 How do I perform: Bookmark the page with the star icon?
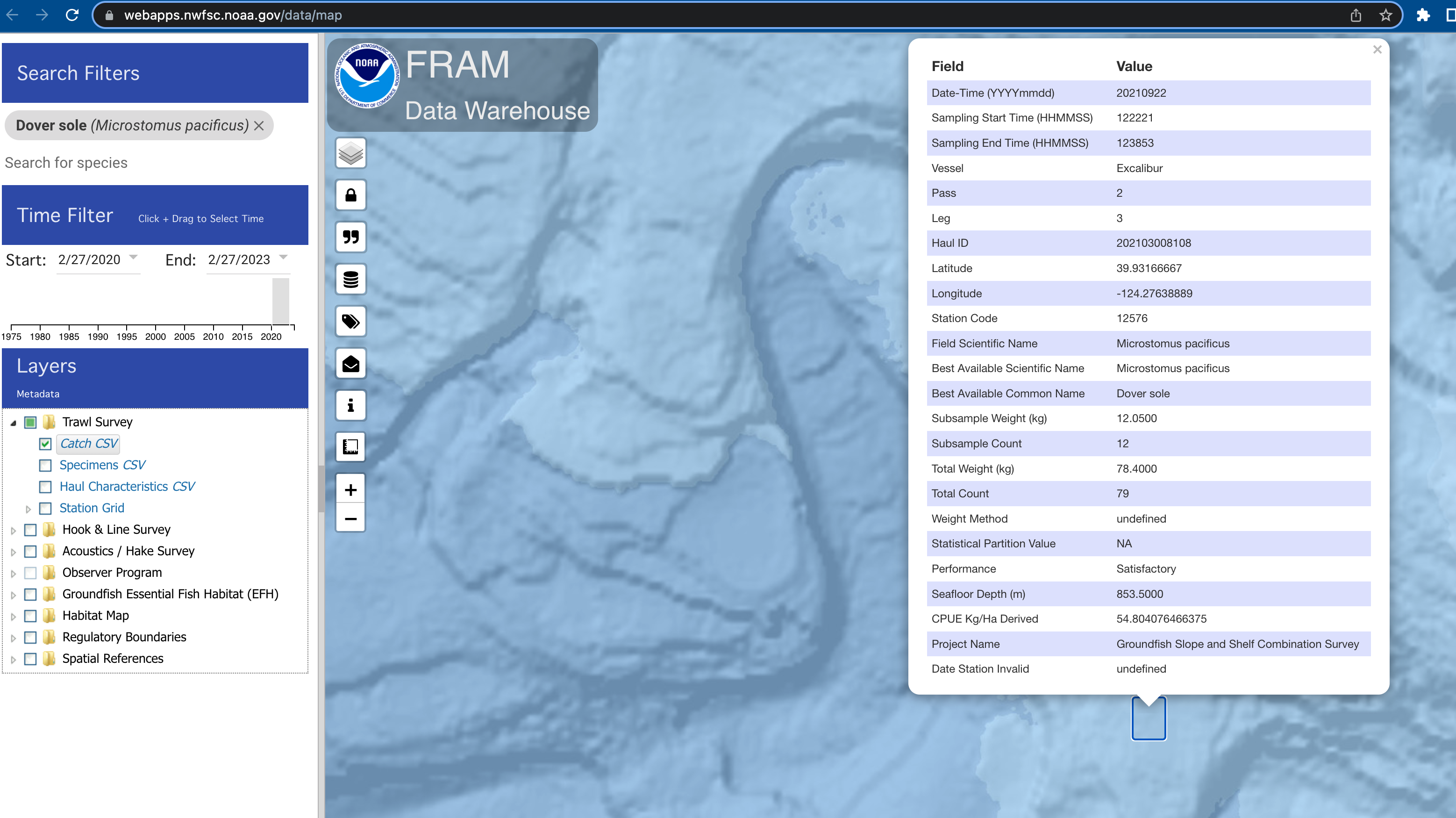tap(1385, 15)
